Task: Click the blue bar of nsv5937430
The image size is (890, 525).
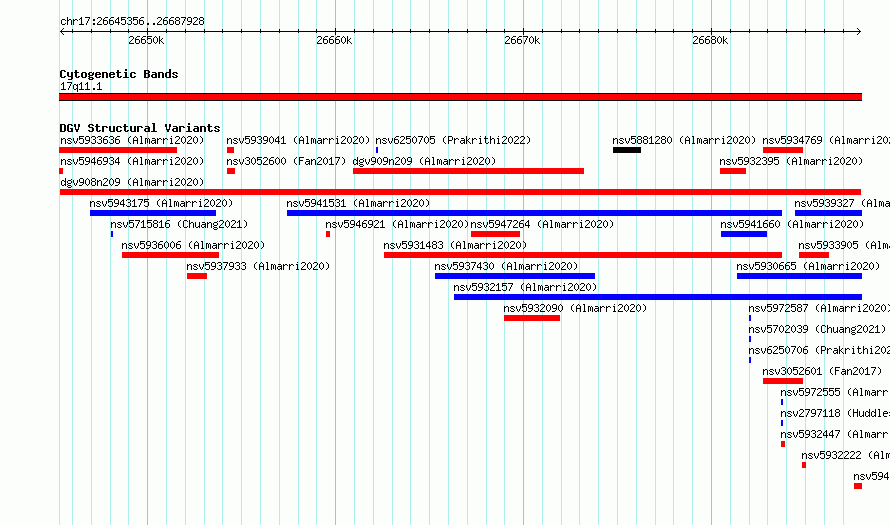Action: (515, 276)
